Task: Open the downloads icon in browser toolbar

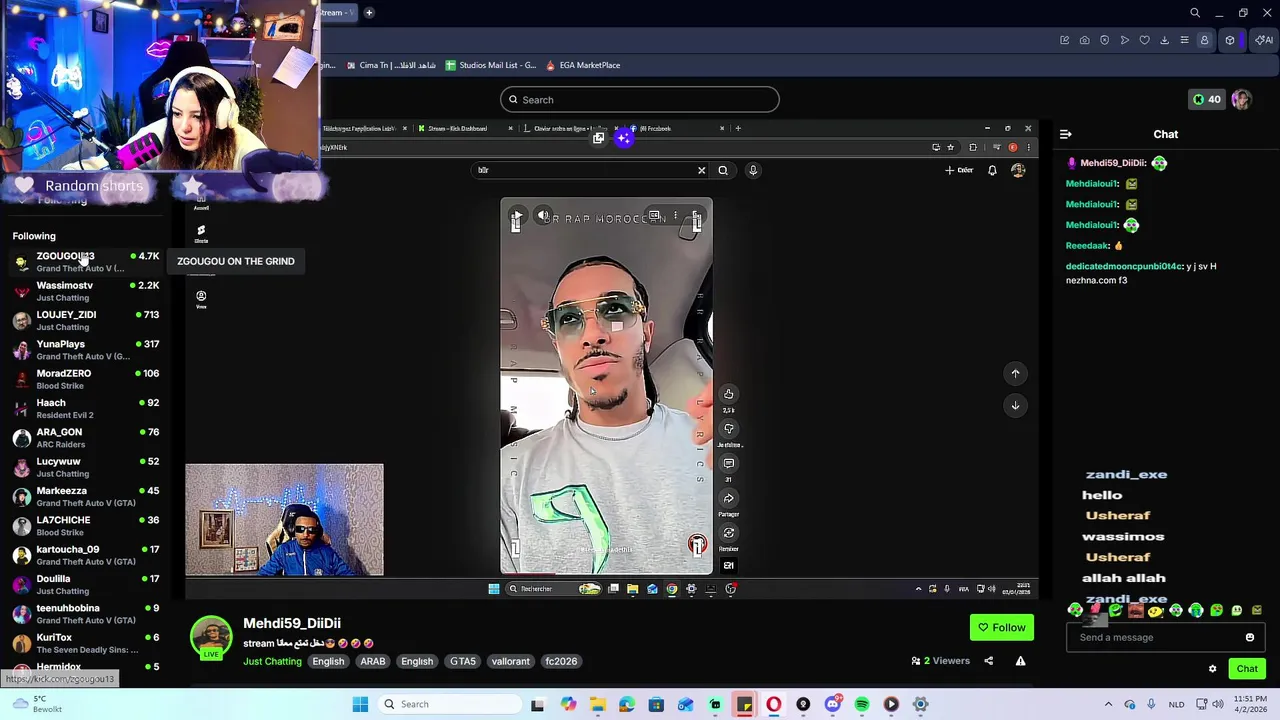Action: tap(1164, 40)
